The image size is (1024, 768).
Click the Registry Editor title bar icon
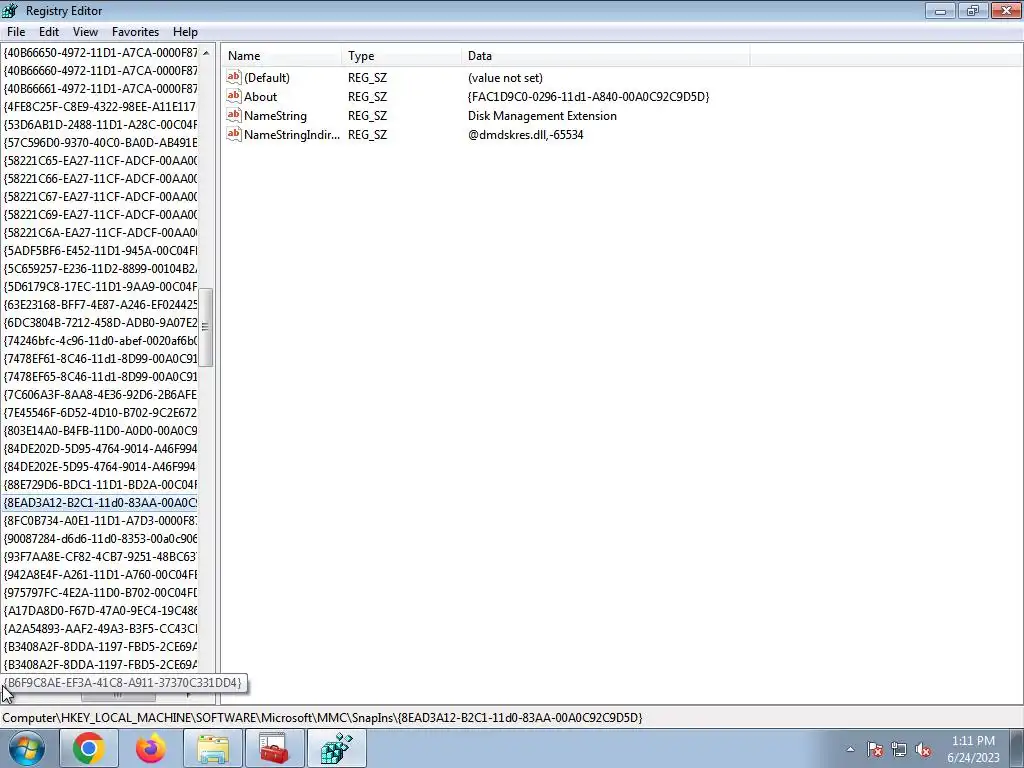click(10, 10)
